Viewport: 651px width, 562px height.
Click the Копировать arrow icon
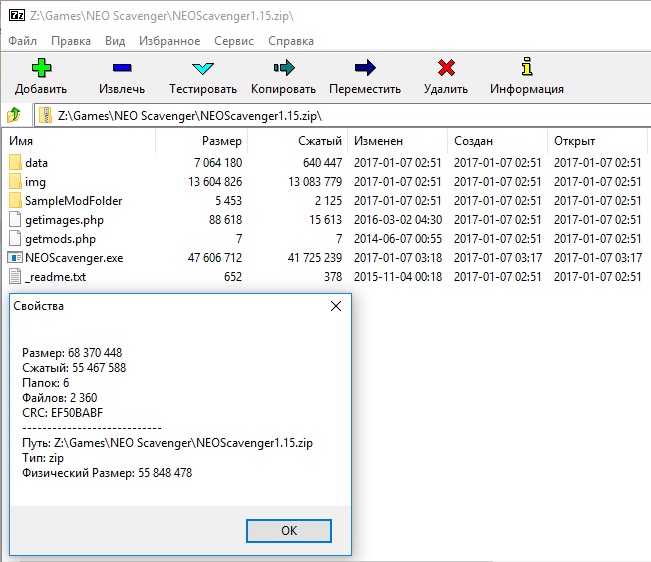pos(284,68)
